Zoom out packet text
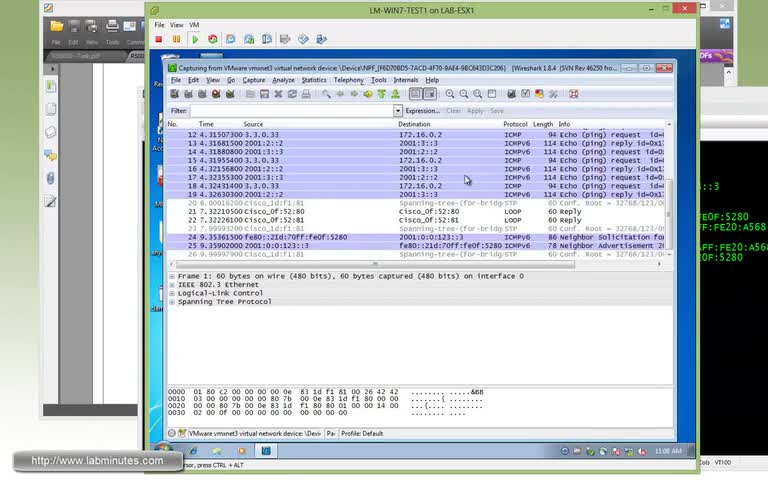The height and width of the screenshot is (480, 768). (x=463, y=94)
